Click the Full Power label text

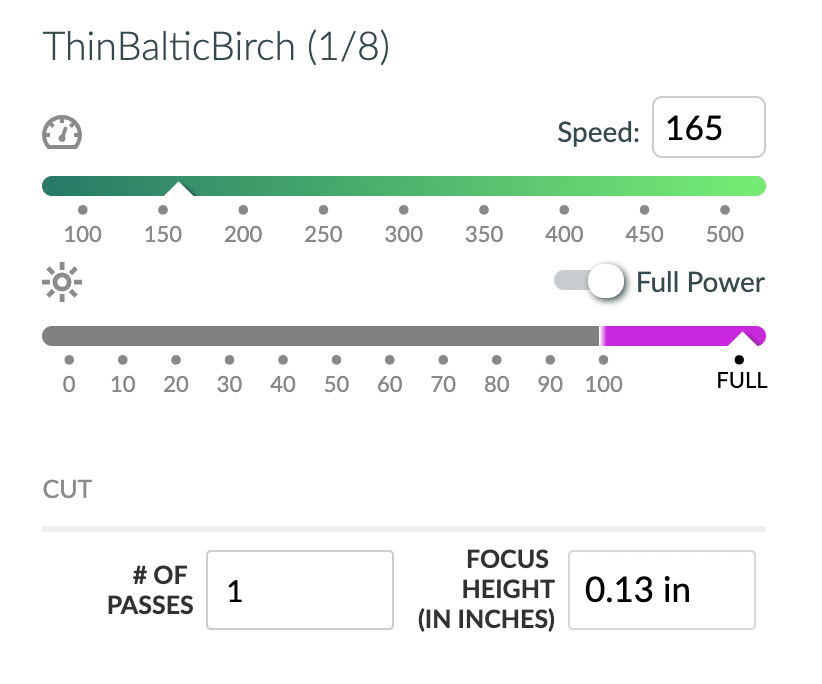click(x=700, y=282)
